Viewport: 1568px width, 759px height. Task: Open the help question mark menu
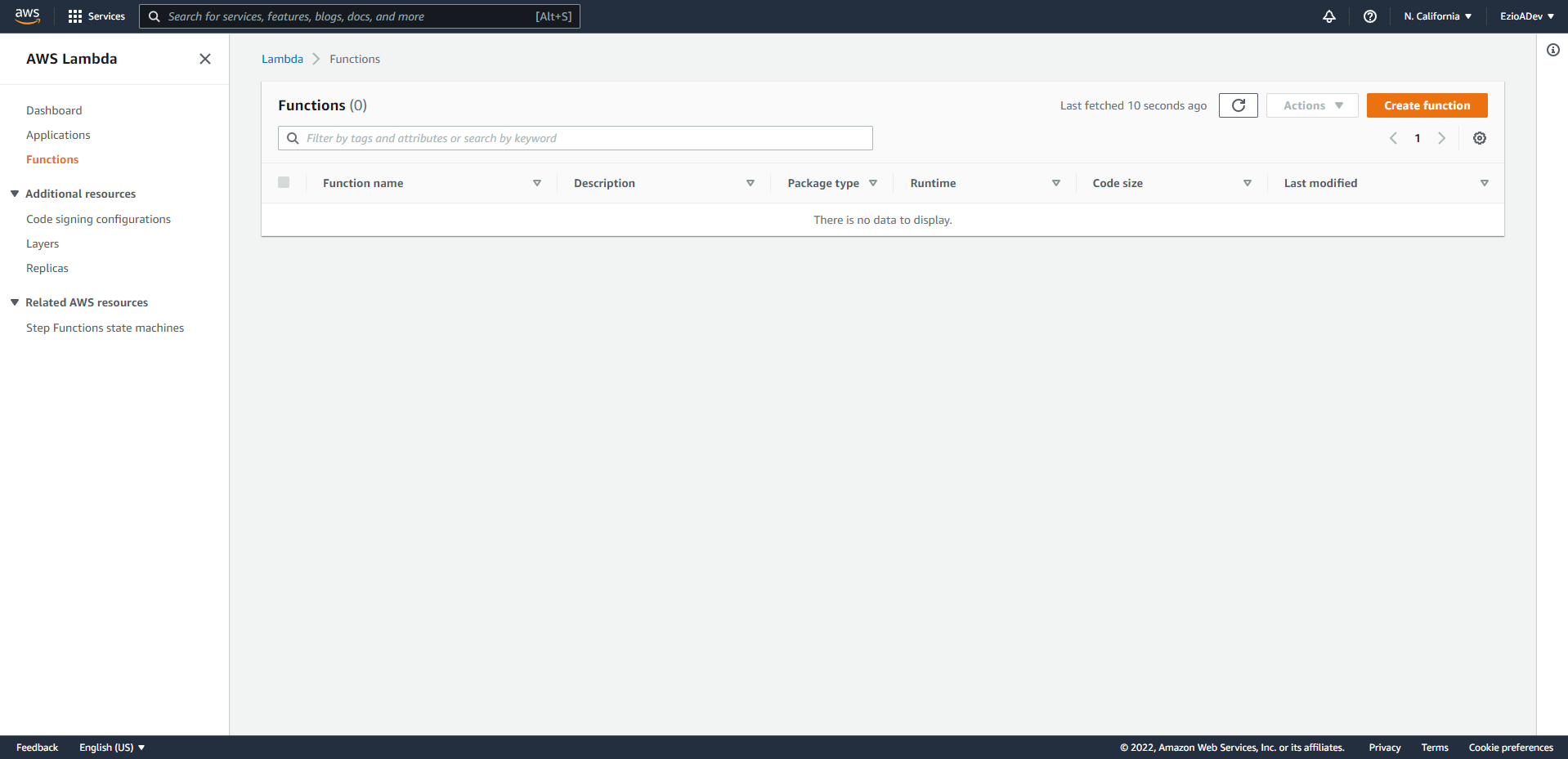[x=1370, y=16]
